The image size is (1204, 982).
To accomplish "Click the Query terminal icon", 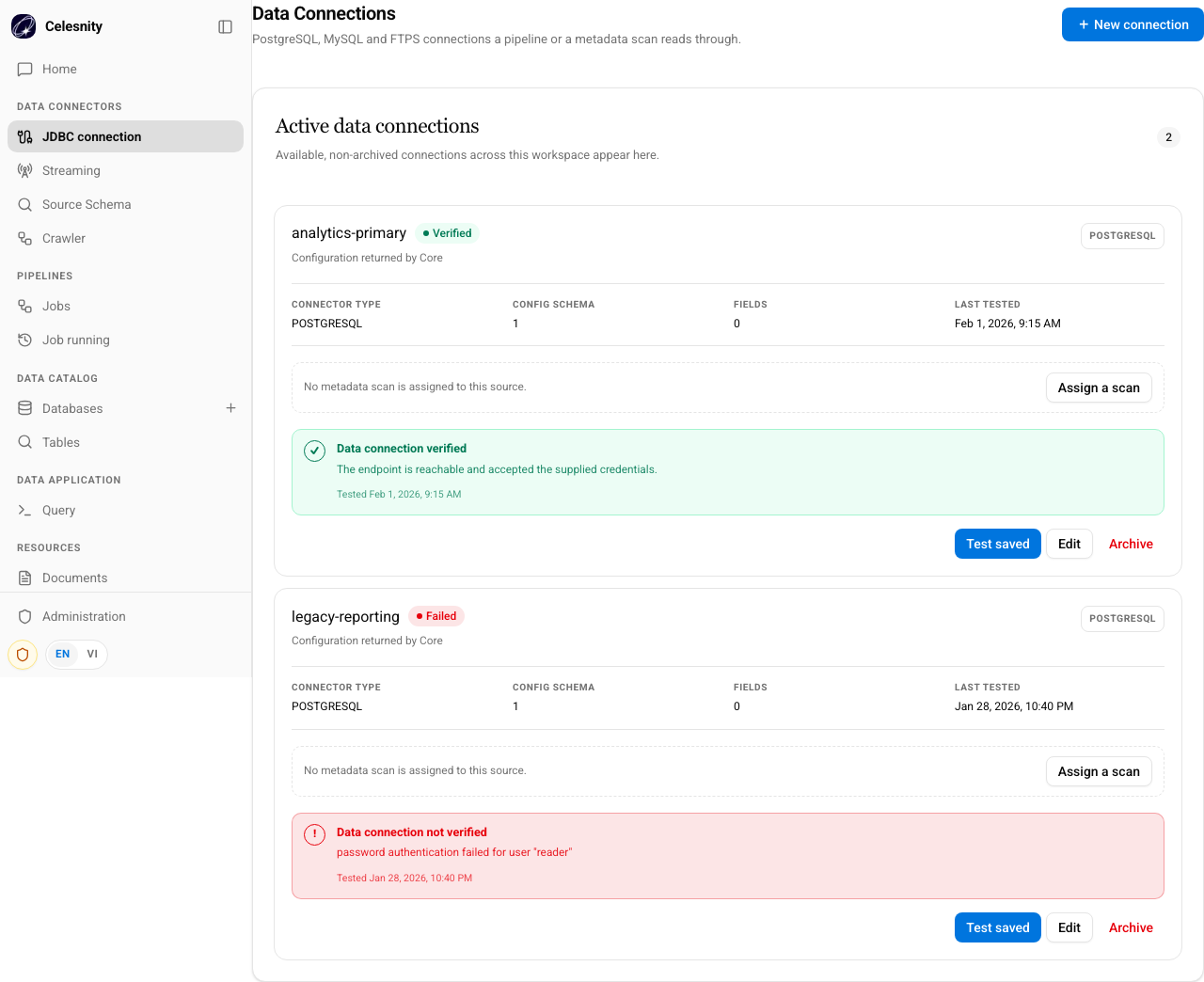I will tap(25, 510).
